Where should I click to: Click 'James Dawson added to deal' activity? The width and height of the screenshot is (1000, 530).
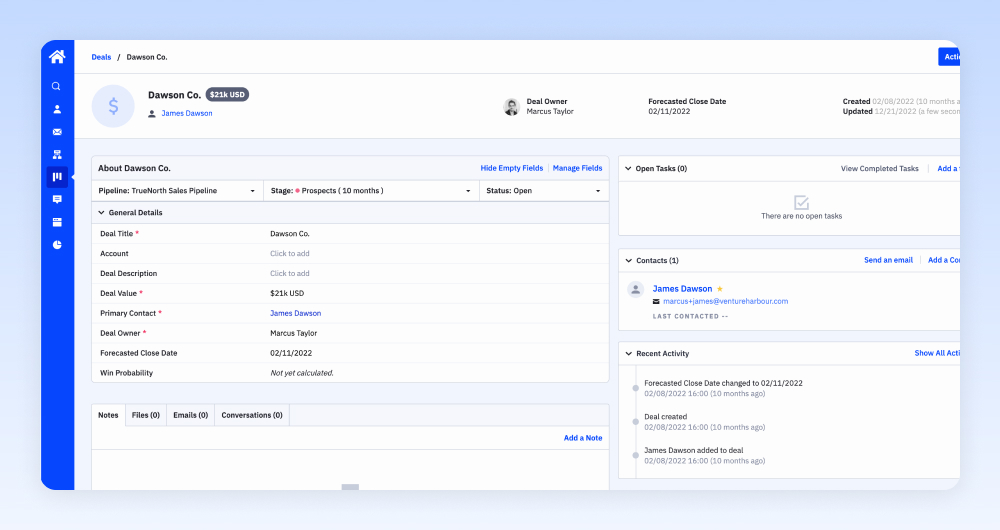(693, 450)
